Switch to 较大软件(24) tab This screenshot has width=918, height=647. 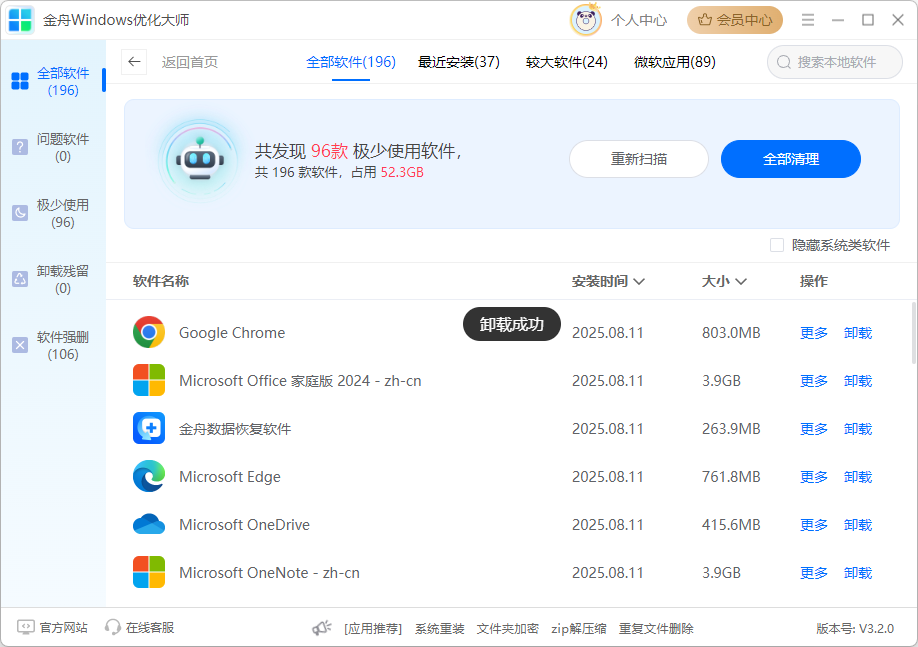[x=567, y=62]
